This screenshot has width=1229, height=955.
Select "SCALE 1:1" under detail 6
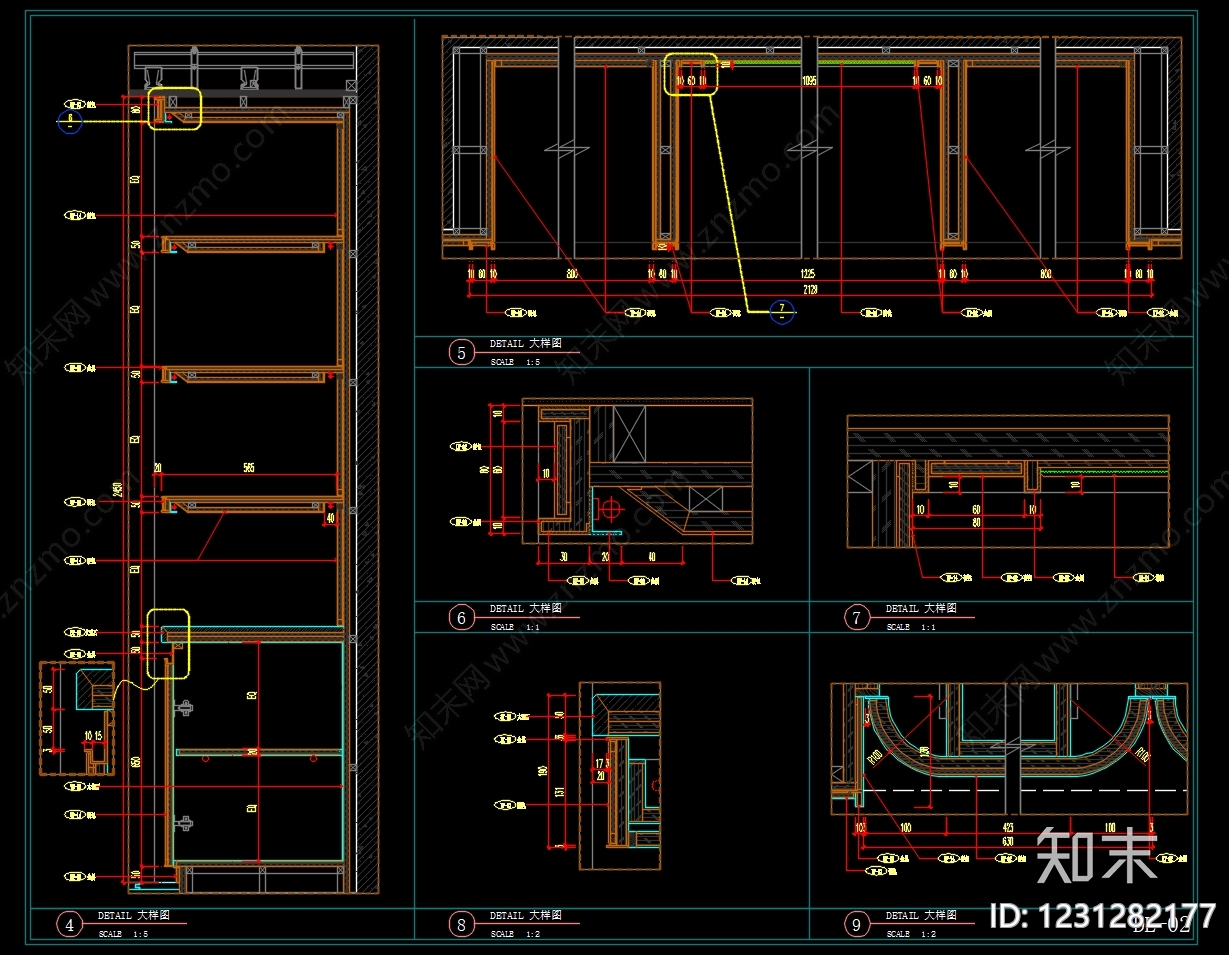(514, 627)
